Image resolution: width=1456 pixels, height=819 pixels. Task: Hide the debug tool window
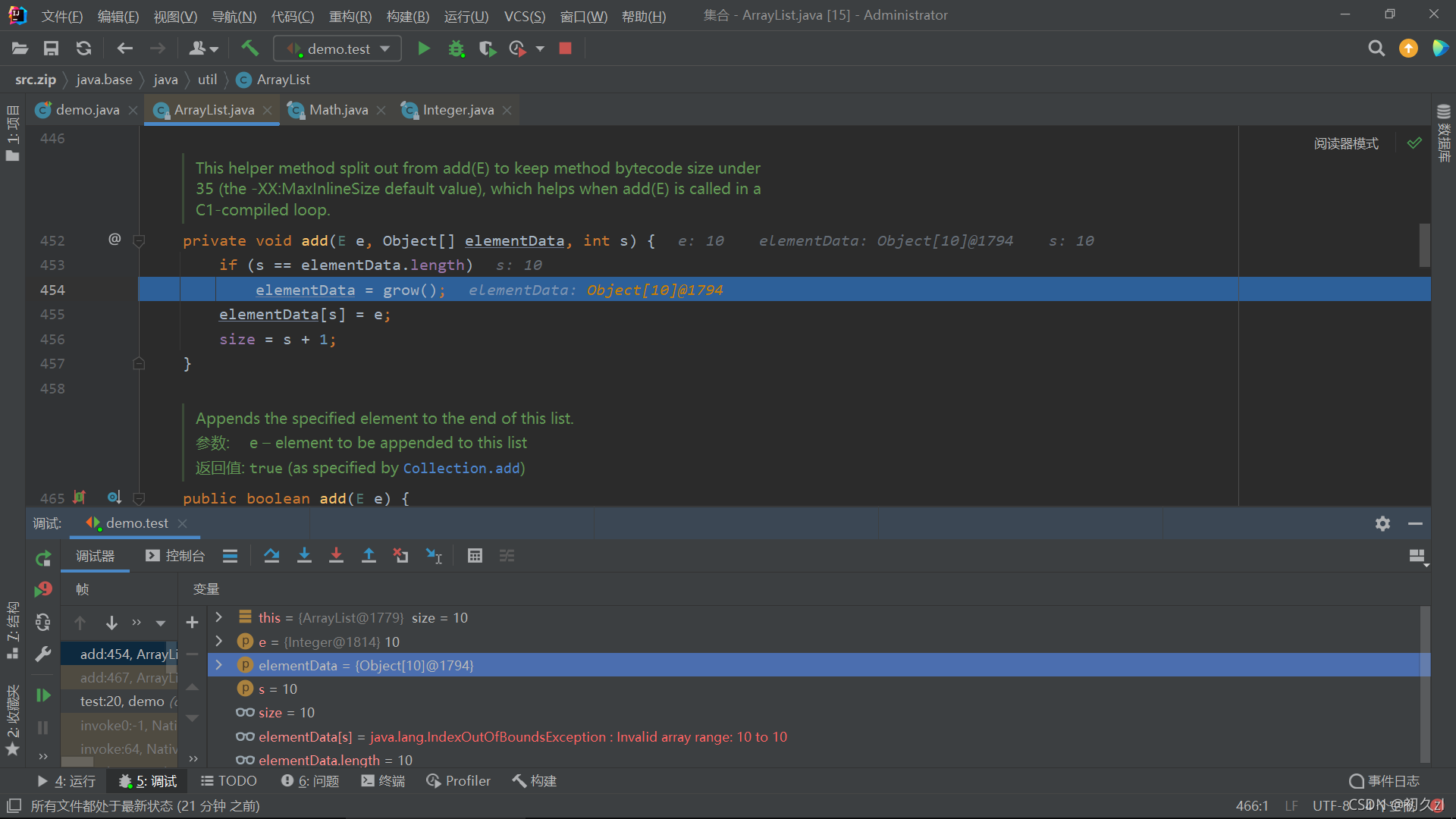click(1415, 523)
